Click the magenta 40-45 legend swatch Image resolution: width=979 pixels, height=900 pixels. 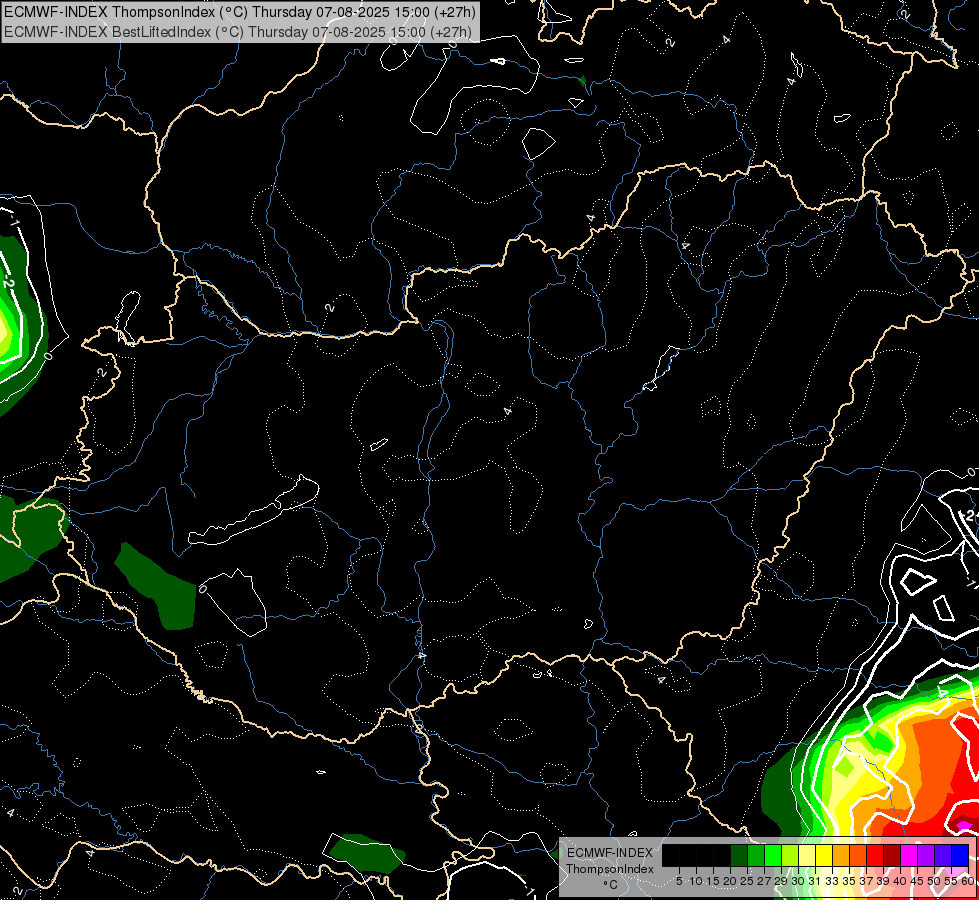coord(909,856)
